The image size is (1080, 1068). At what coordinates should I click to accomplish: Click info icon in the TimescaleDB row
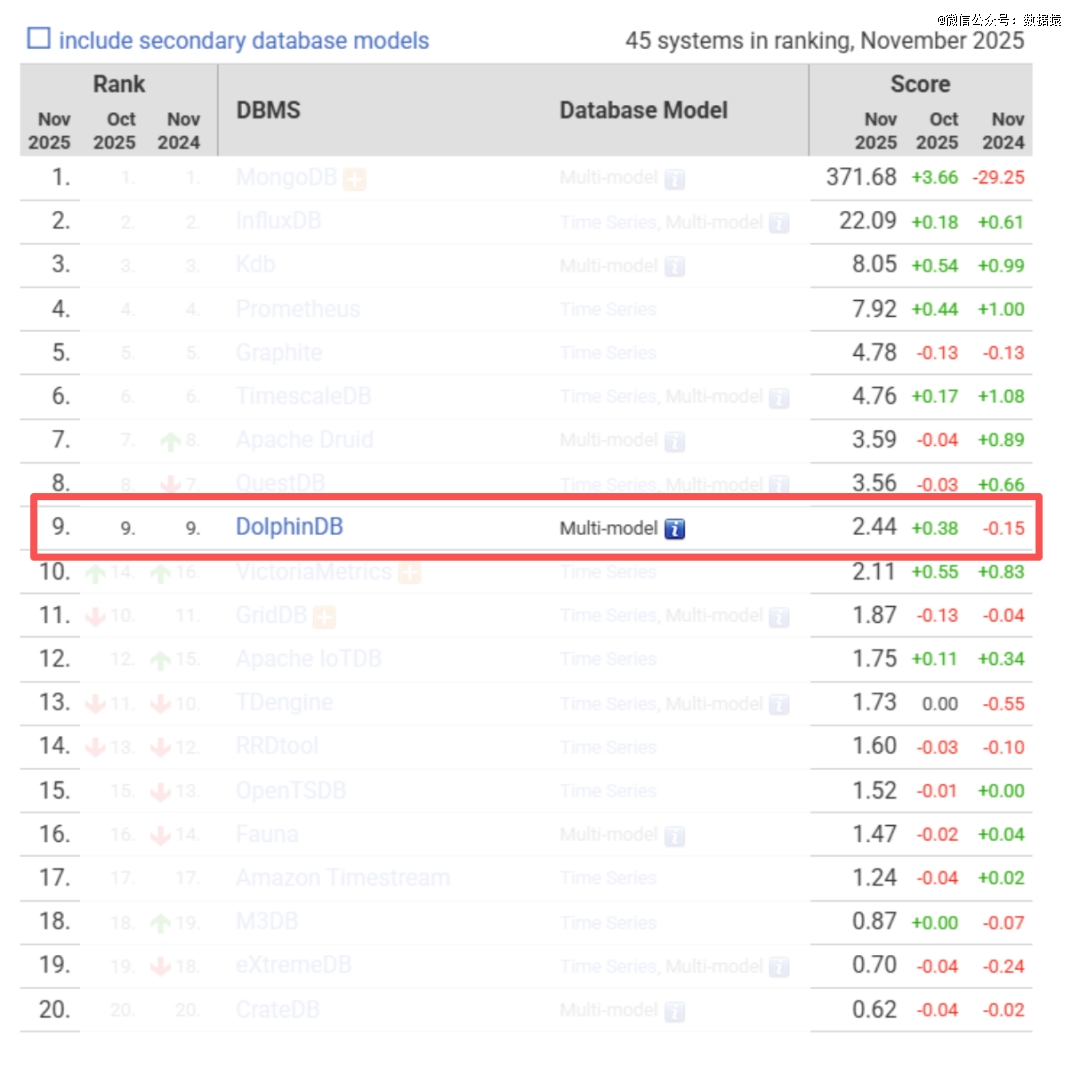point(778,398)
